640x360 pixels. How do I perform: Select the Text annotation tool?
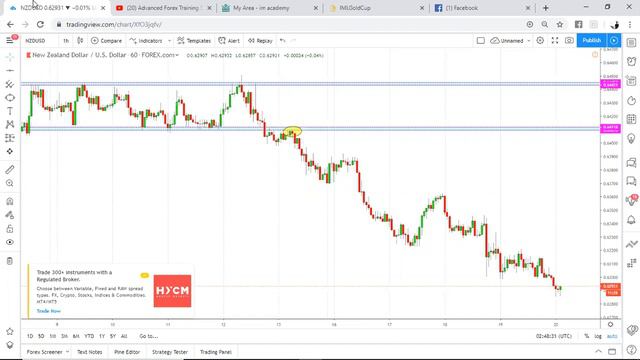10,111
